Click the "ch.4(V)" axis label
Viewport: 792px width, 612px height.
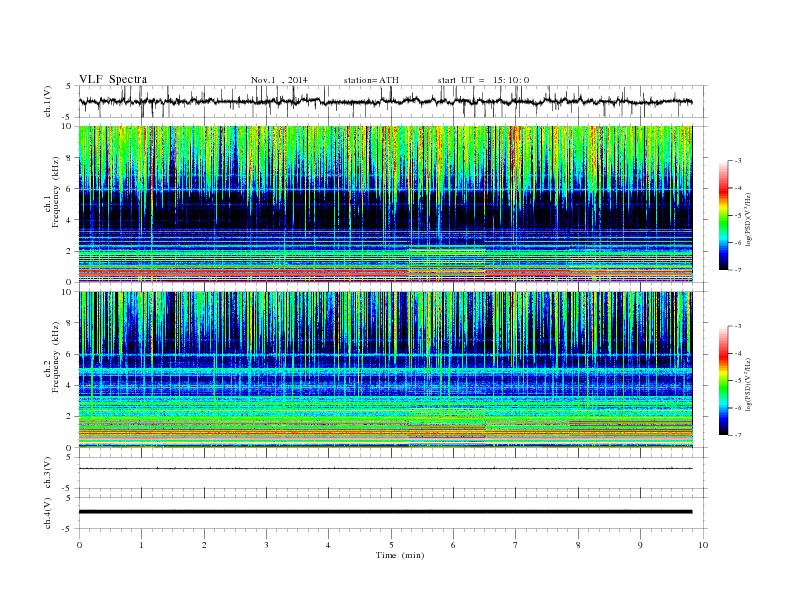[48, 513]
